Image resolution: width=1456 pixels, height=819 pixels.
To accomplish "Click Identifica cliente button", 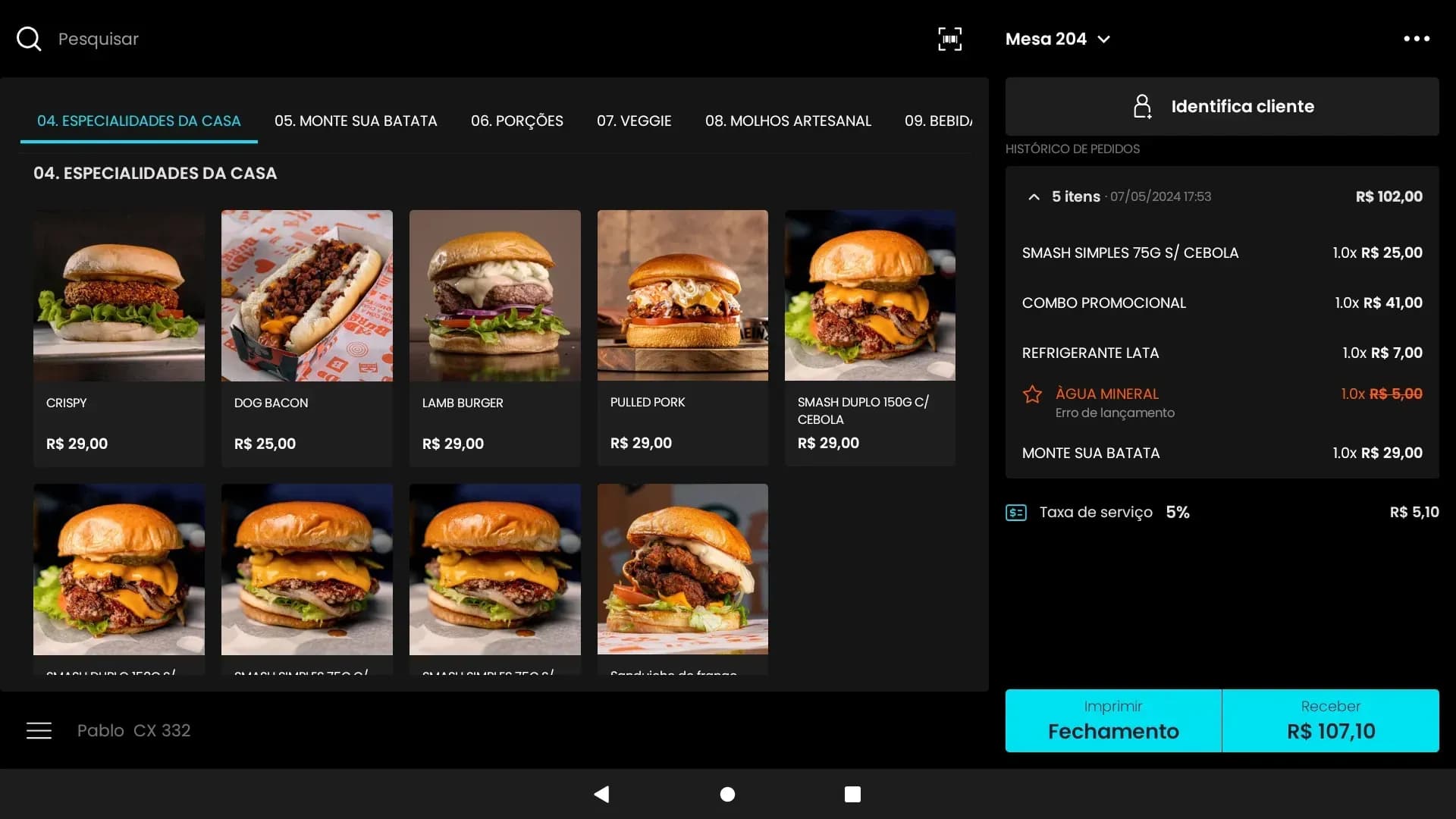I will (1222, 106).
